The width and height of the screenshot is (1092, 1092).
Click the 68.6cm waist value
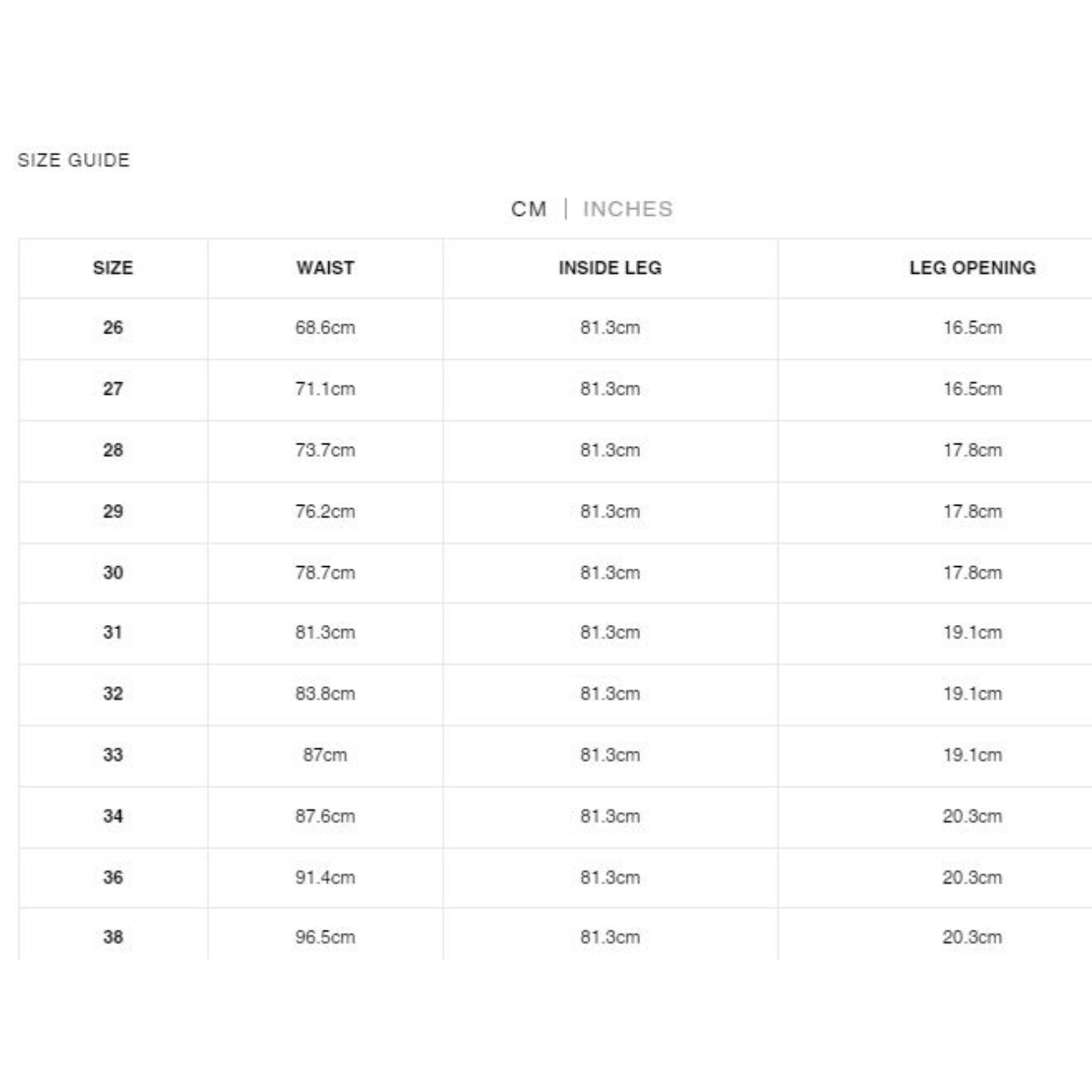click(325, 328)
